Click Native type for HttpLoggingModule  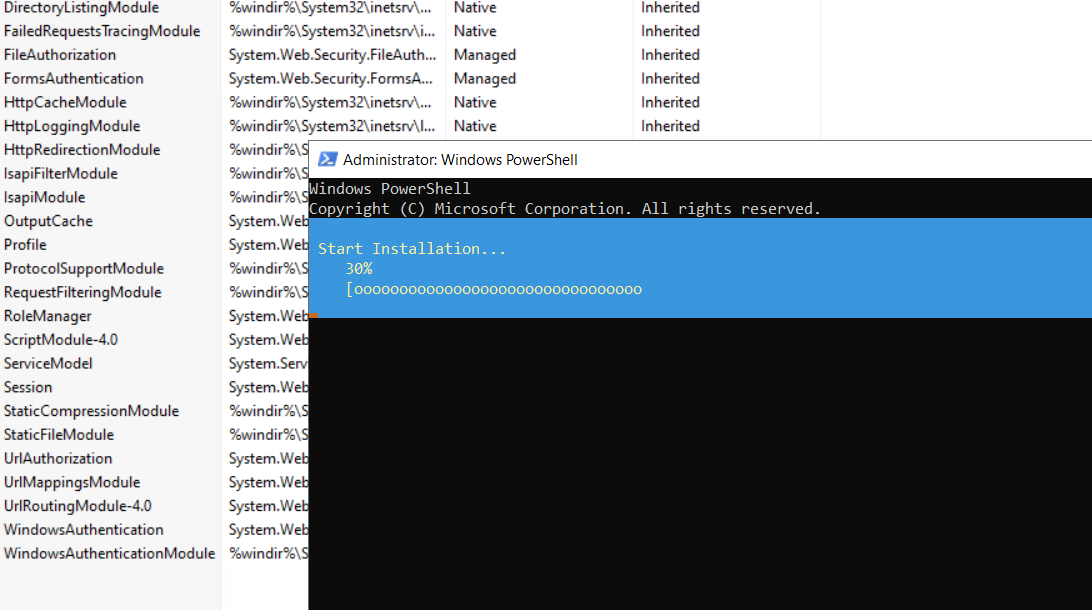tap(475, 126)
